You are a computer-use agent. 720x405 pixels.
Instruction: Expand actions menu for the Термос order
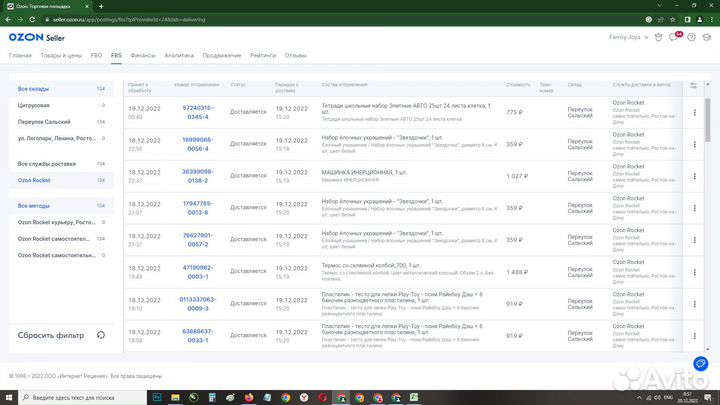click(x=693, y=272)
